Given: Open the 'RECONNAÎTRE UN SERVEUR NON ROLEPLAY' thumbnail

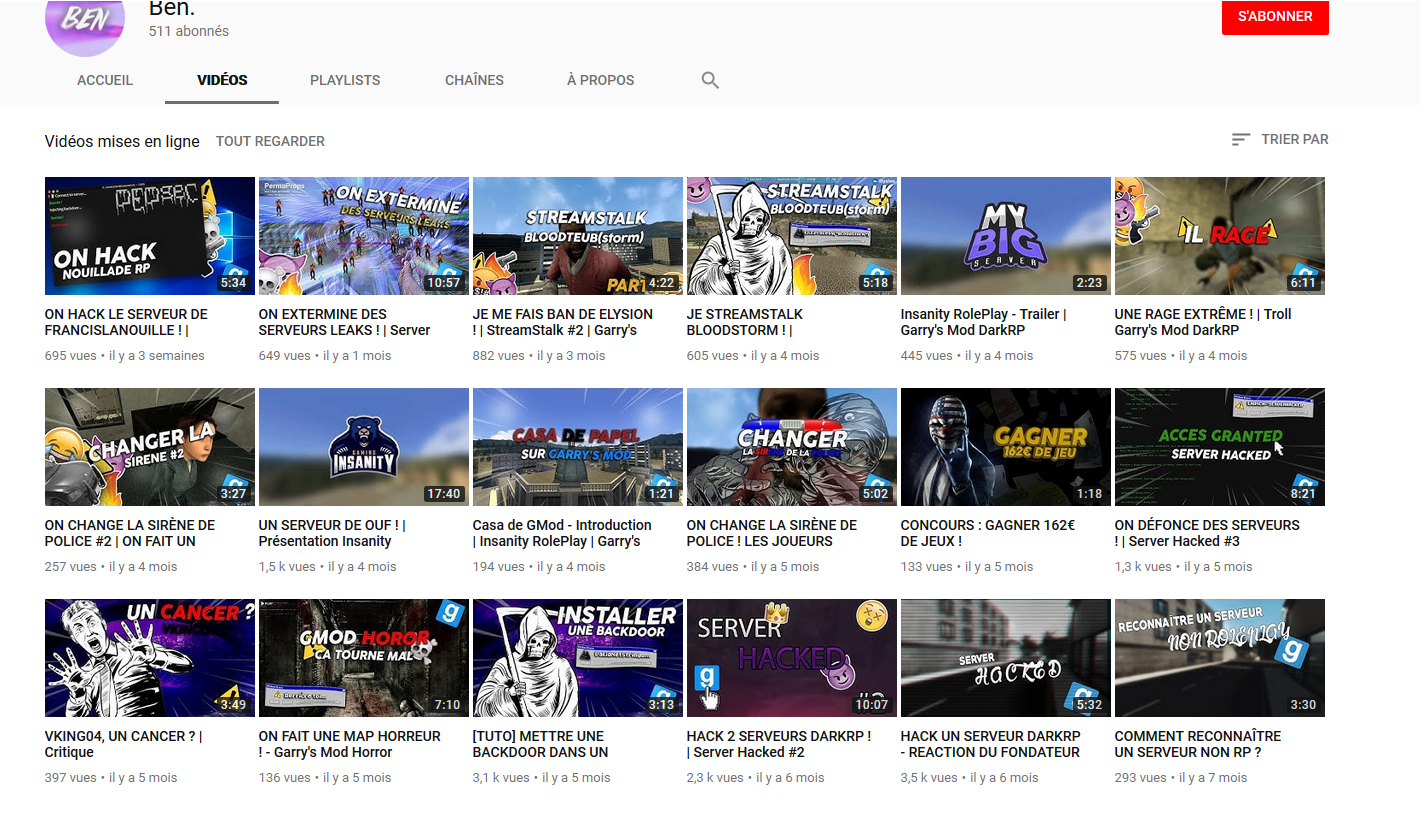Looking at the screenshot, I should point(1220,658).
